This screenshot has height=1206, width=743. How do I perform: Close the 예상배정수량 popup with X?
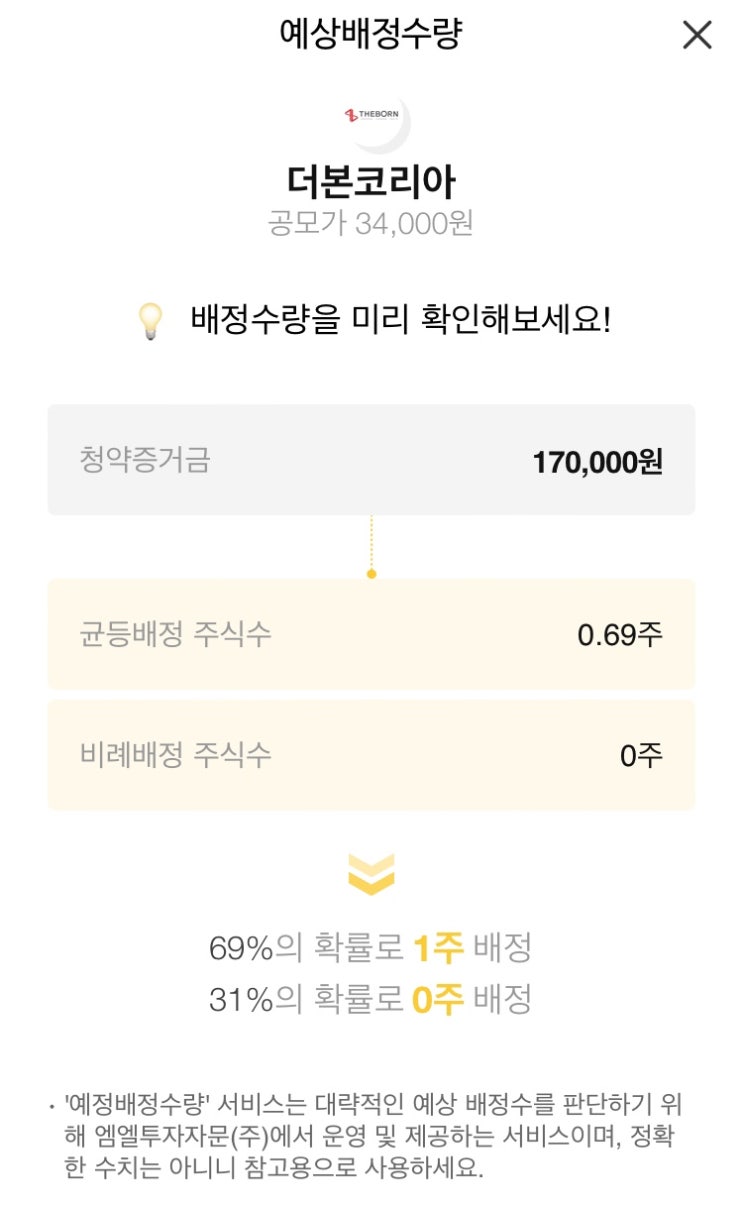pos(697,36)
